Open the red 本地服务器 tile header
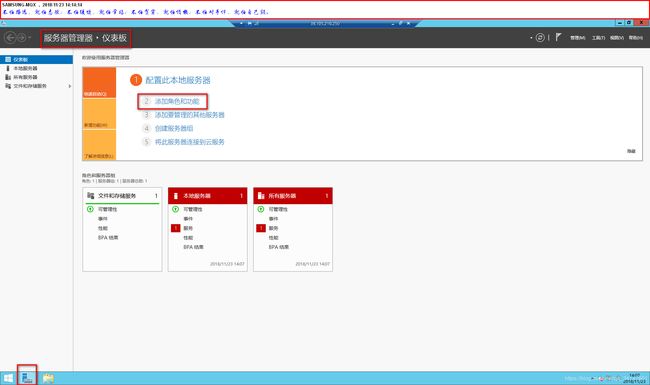 (208, 196)
